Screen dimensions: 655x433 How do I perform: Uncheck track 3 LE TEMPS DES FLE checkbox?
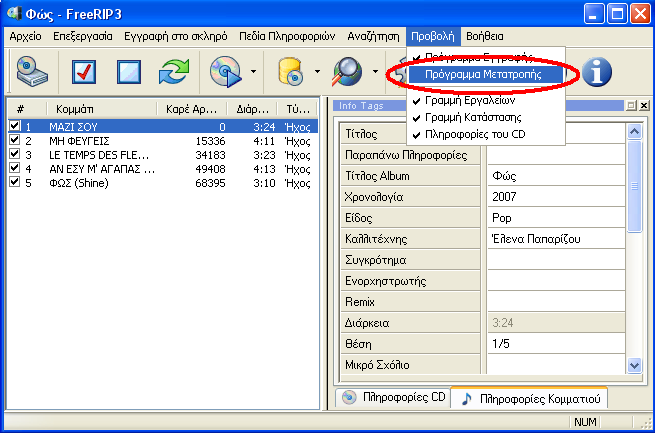(x=15, y=154)
